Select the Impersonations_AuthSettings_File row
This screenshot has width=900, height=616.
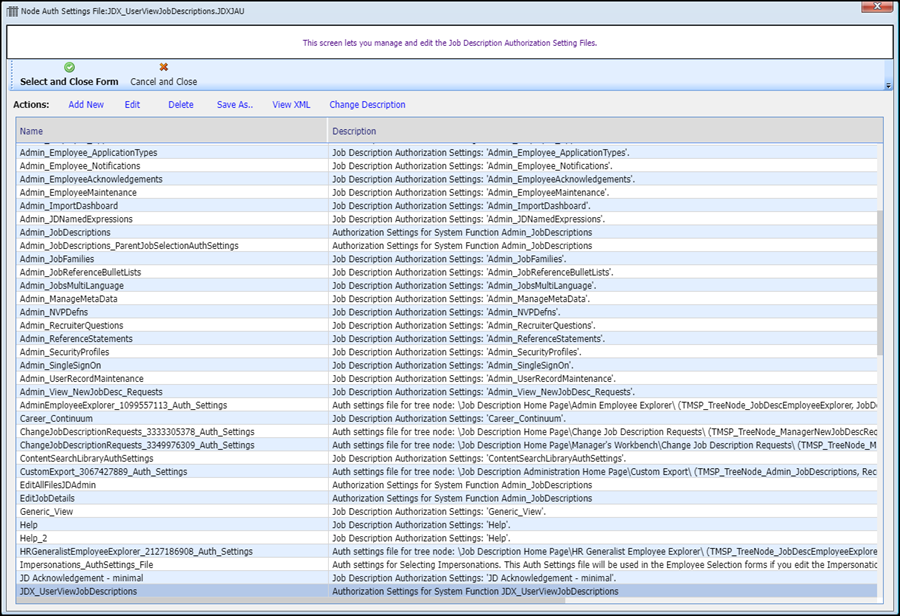(447, 565)
